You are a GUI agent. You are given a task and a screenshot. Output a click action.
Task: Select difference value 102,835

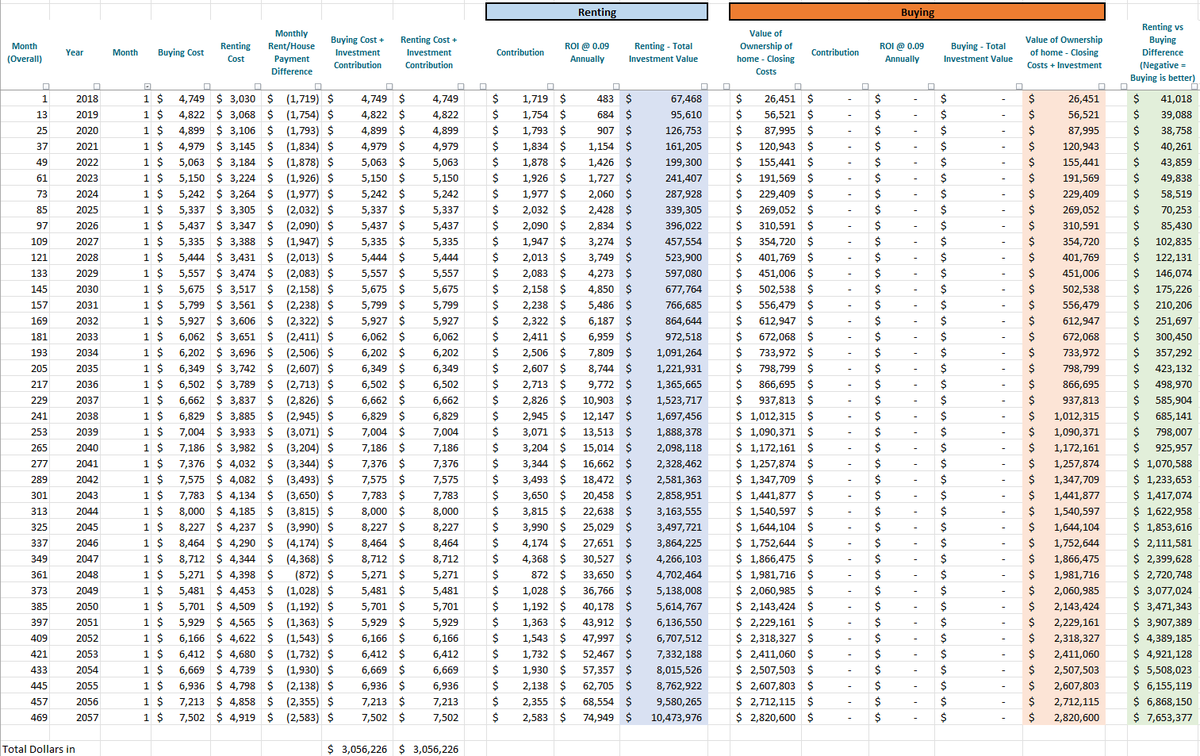point(1160,241)
